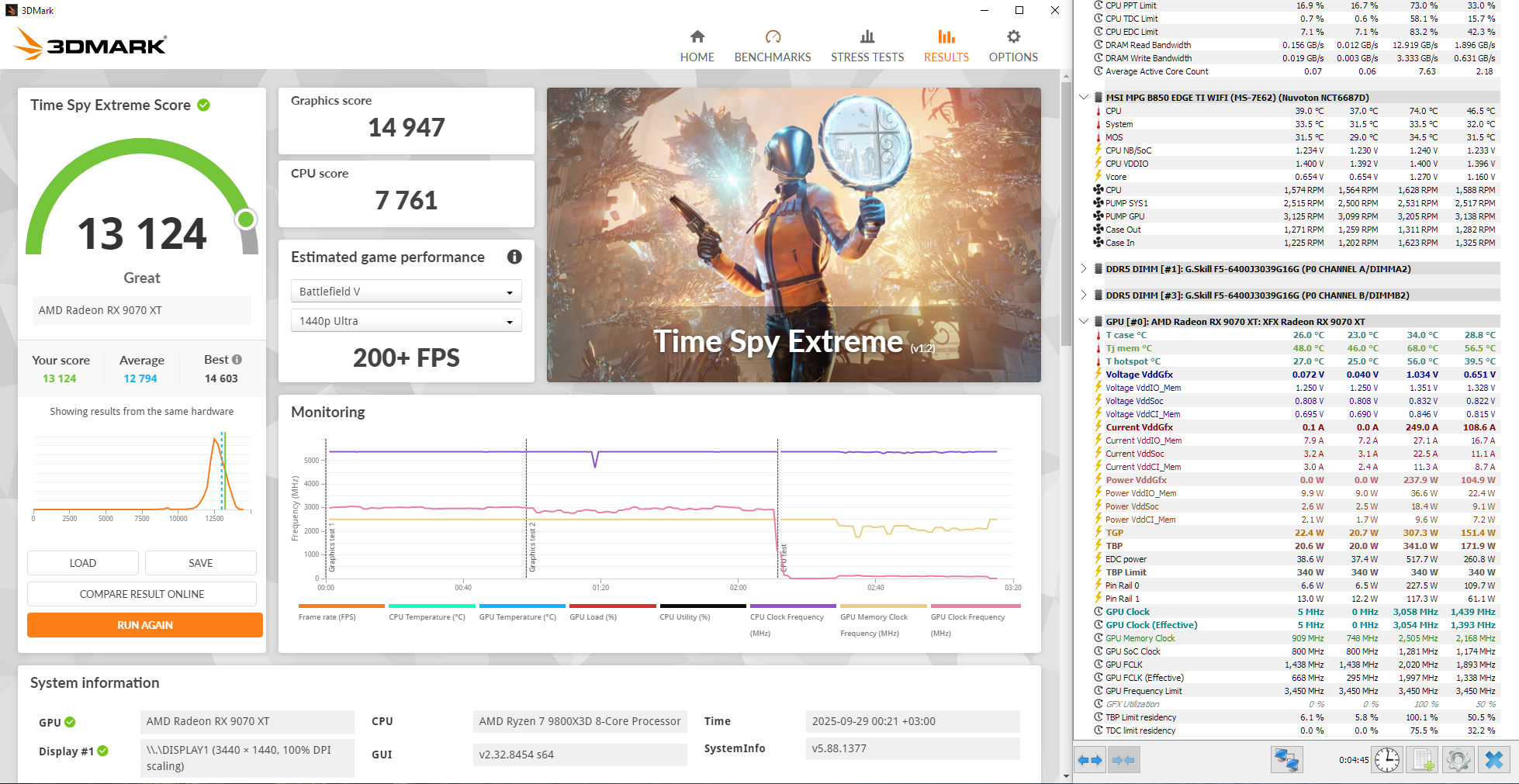Click the green check next to Display #1
Image resolution: width=1519 pixels, height=784 pixels.
coord(103,751)
